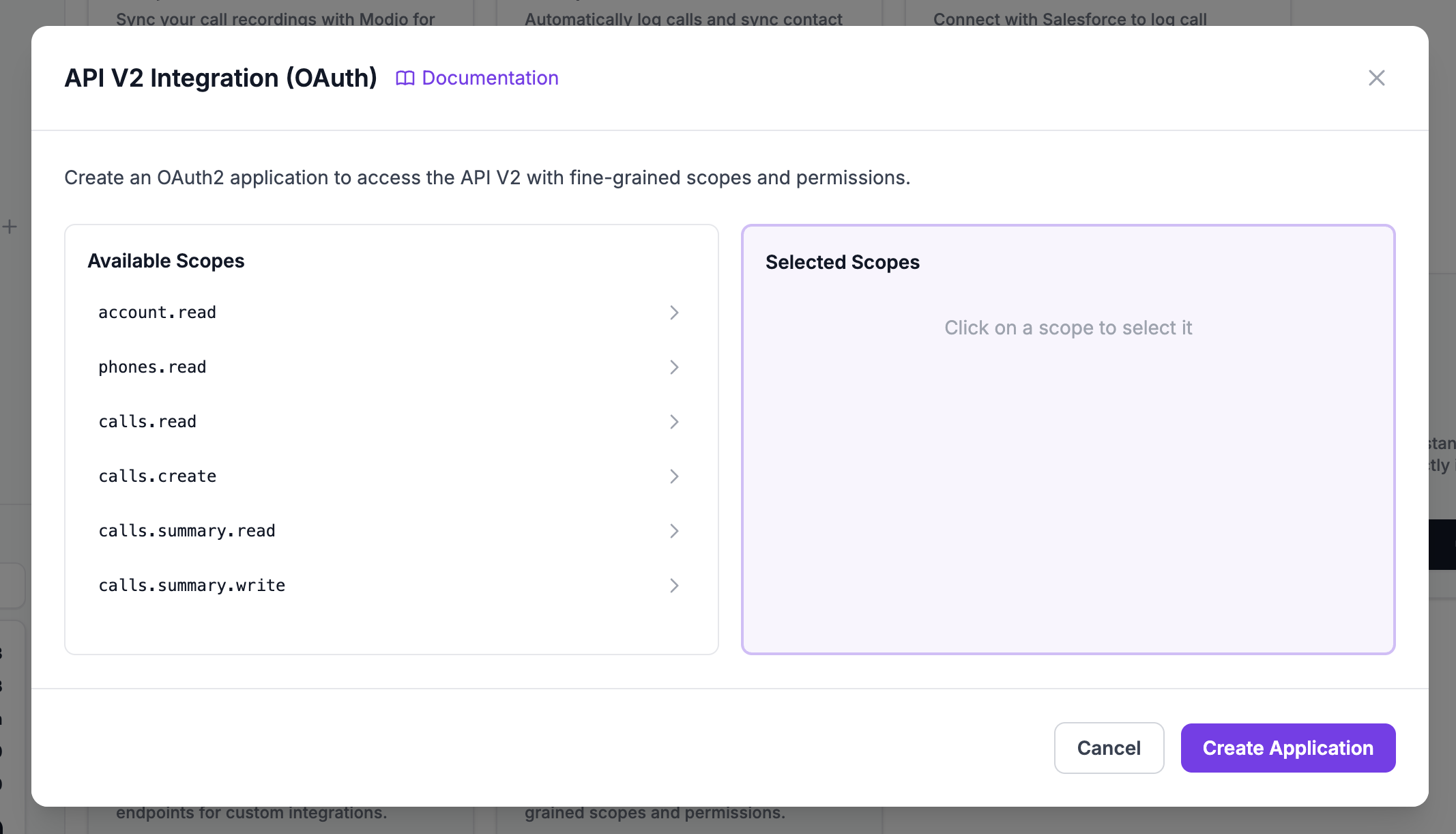The image size is (1456, 834).
Task: Close the API V2 Integration dialog
Action: 1377,78
